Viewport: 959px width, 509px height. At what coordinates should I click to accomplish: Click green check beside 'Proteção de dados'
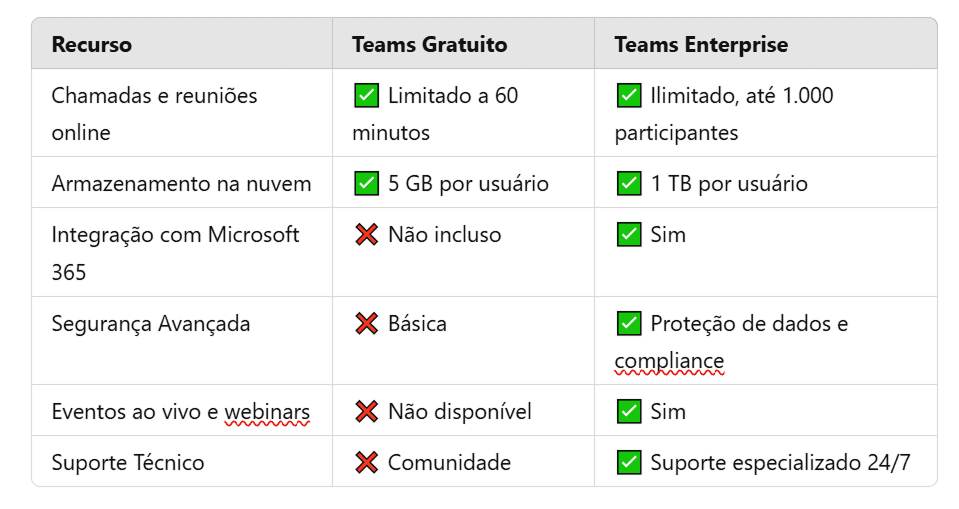628,323
